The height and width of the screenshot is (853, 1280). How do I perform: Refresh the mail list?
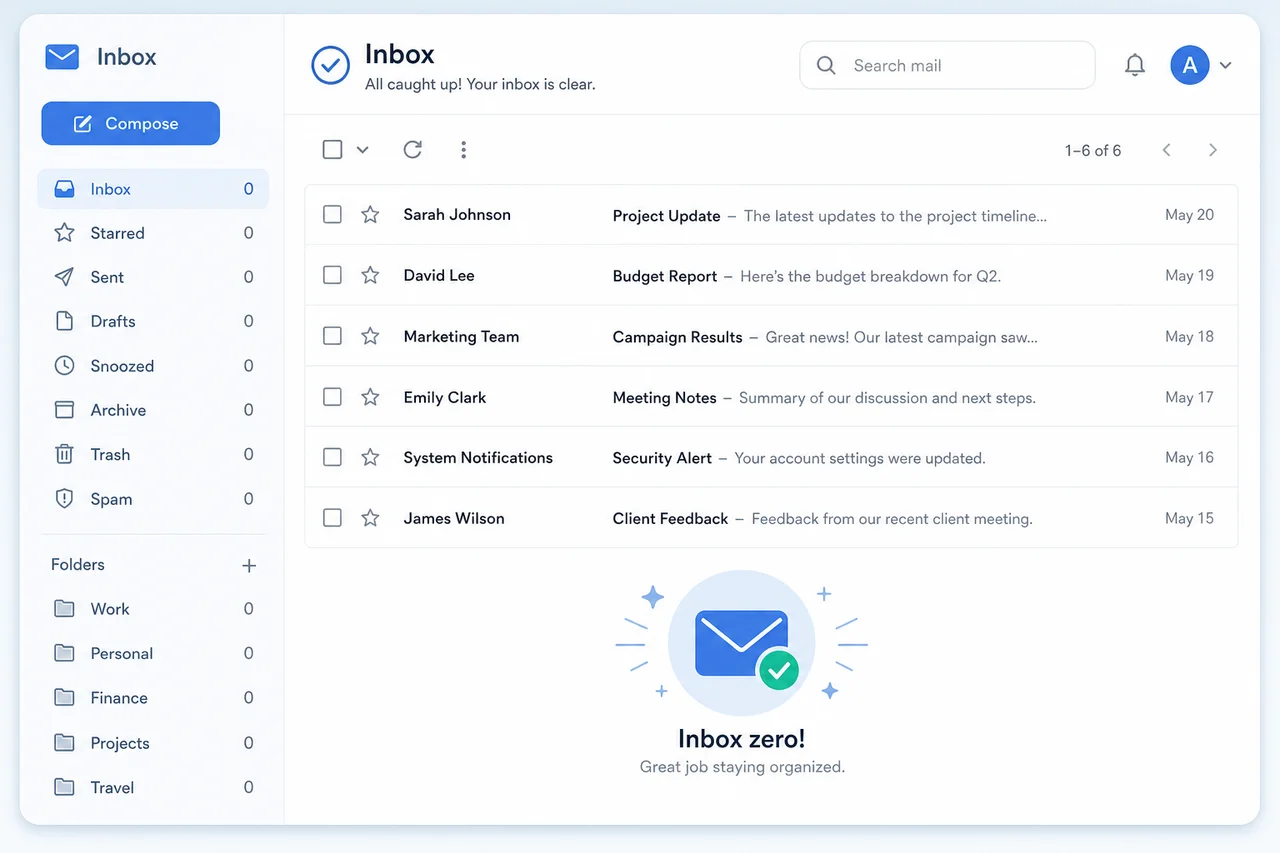(x=412, y=149)
